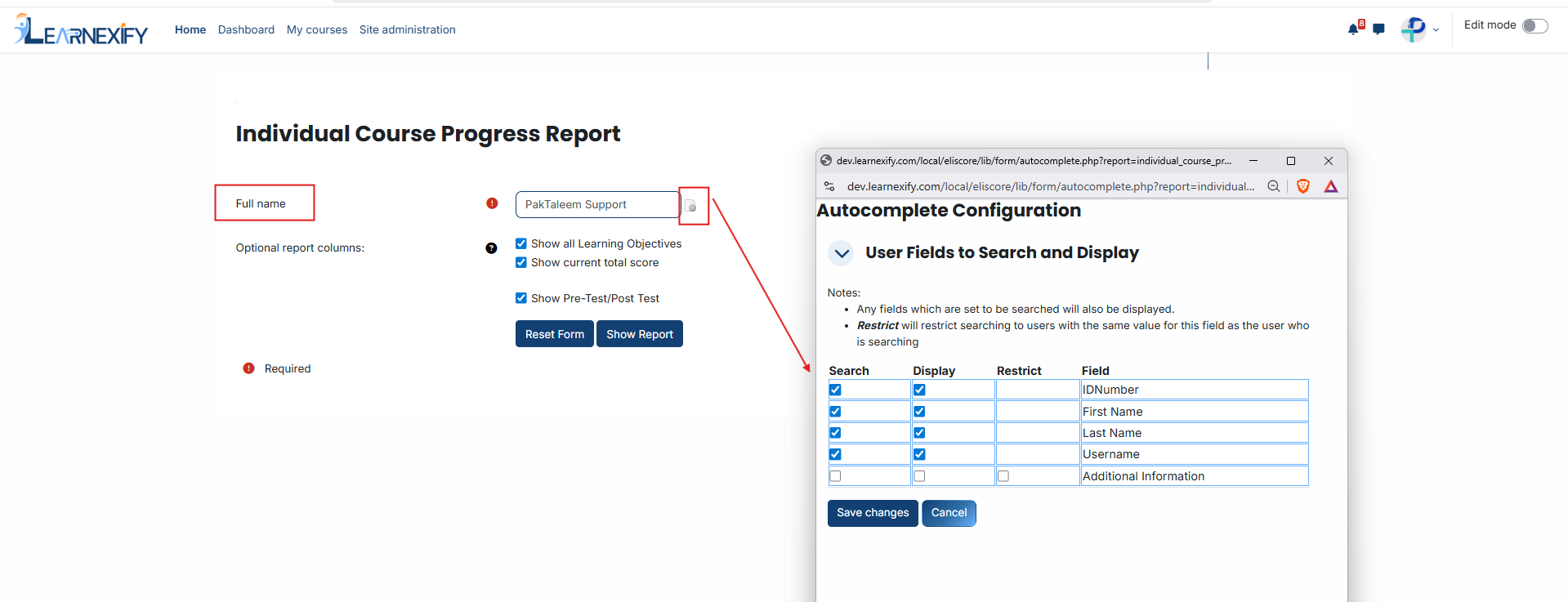Click the Brave rewards triangle icon in the popup
Viewport: 1568px width, 602px height.
tap(1331, 186)
